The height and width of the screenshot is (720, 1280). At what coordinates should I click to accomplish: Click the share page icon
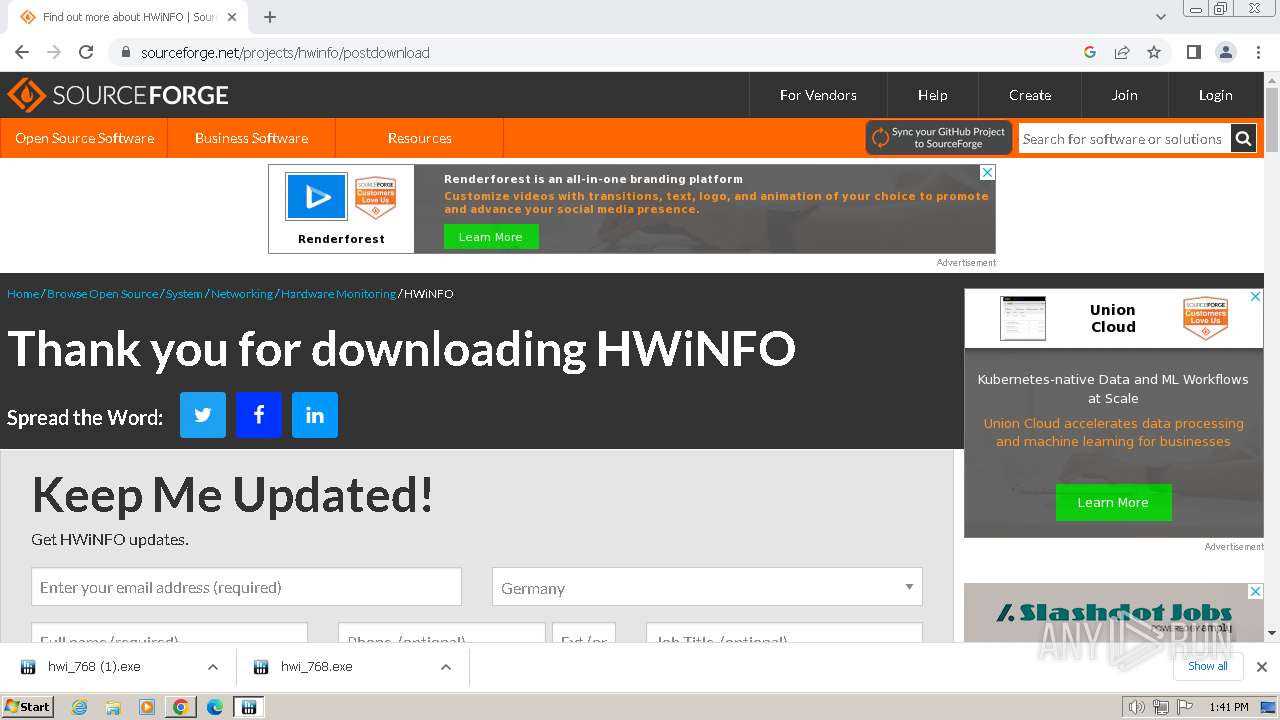pyautogui.click(x=1122, y=52)
